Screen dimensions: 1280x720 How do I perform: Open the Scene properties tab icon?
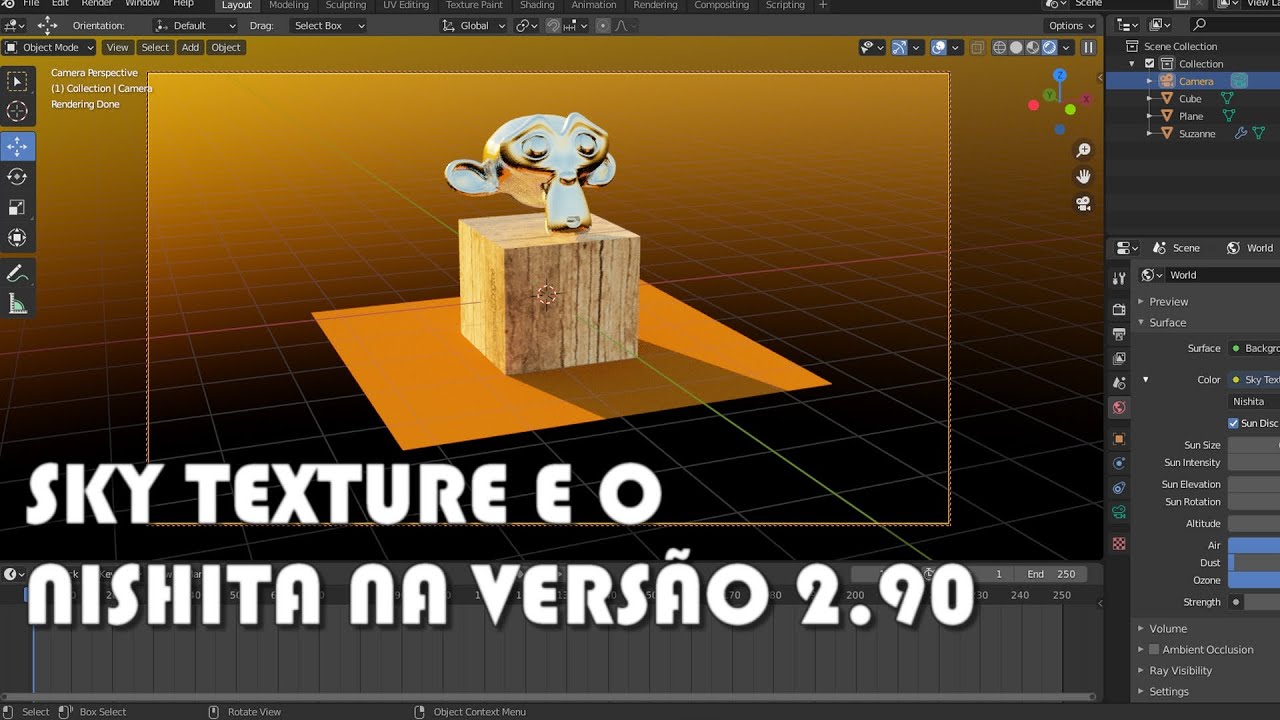[x=1119, y=383]
